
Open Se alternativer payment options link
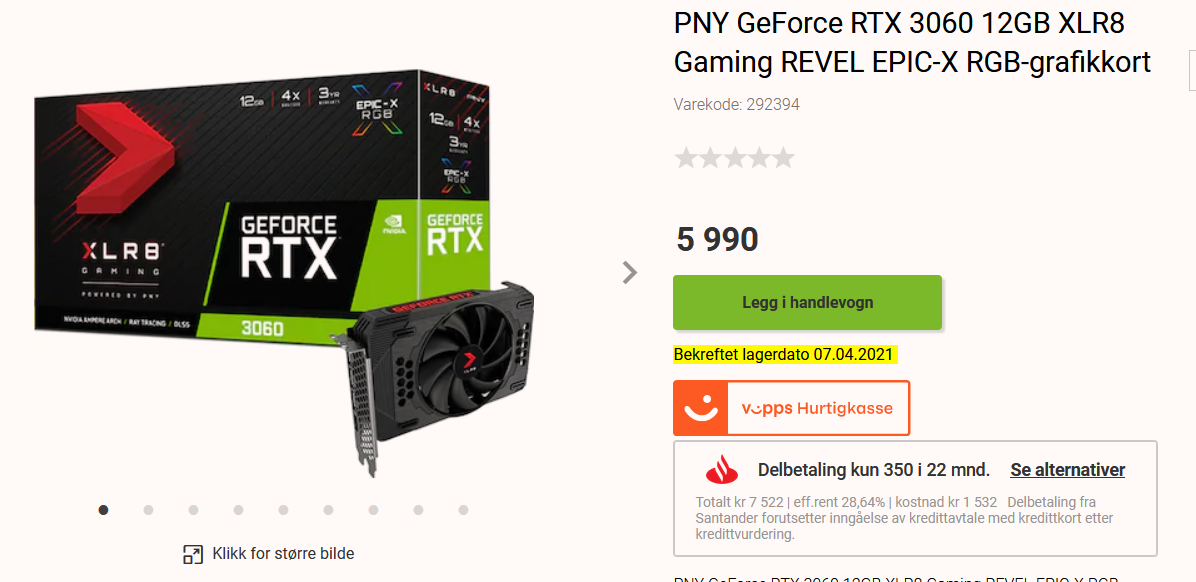[1067, 471]
